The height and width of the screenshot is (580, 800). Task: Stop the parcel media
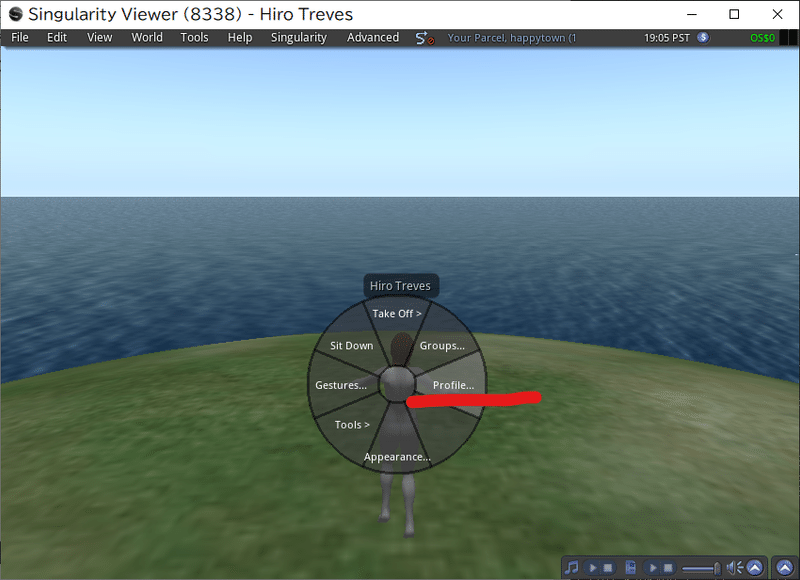pyautogui.click(x=667, y=567)
